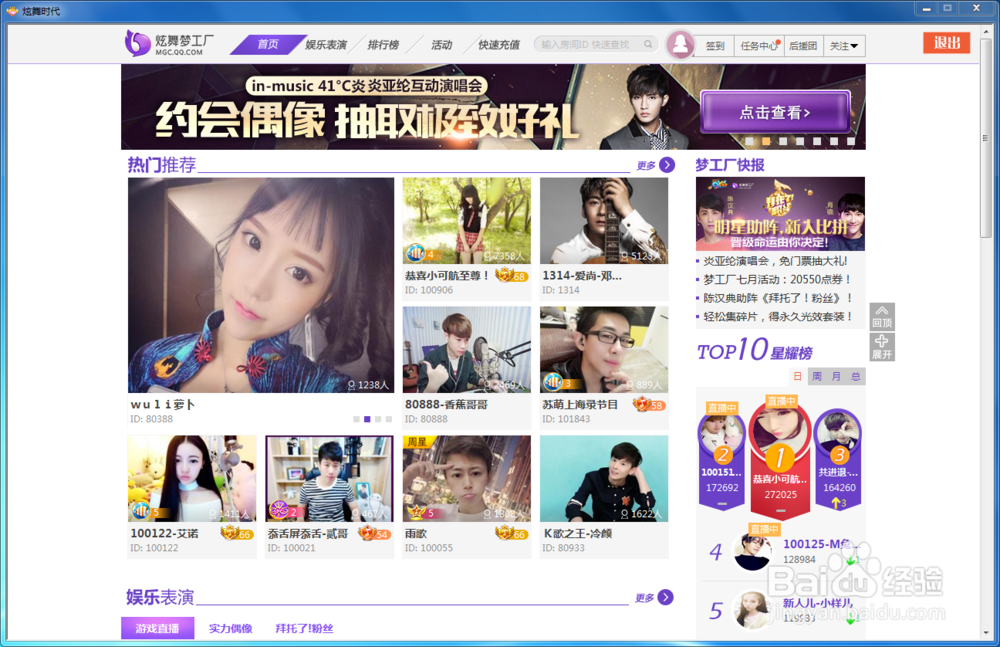The width and height of the screenshot is (1000, 647).
Task: Select the second (orange) banner indicator dot
Action: click(x=766, y=142)
